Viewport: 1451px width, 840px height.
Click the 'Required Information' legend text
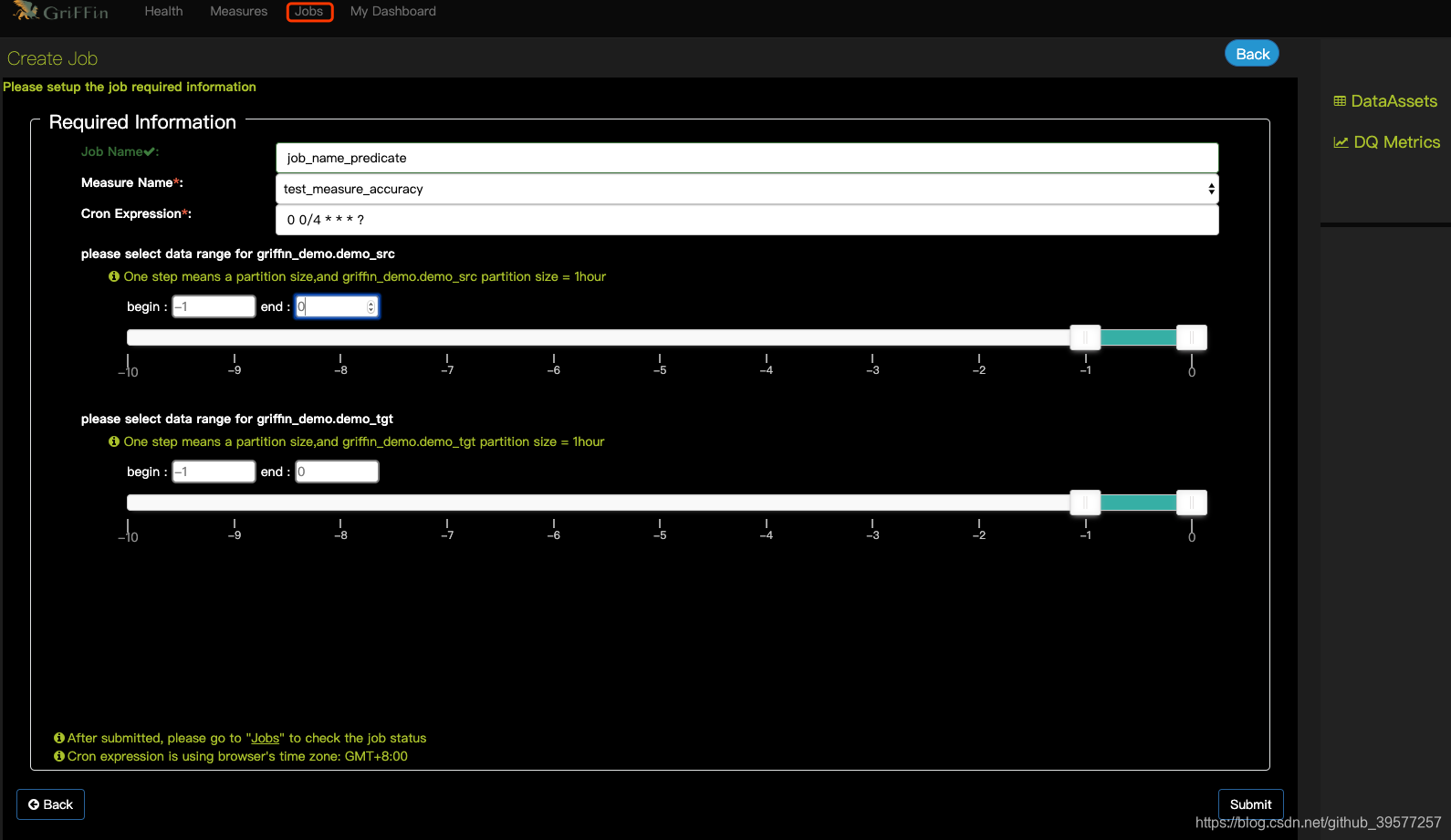tap(142, 122)
